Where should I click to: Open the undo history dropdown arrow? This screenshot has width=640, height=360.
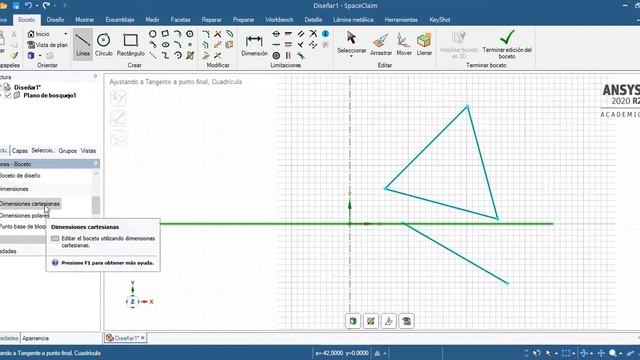[x=37, y=6]
